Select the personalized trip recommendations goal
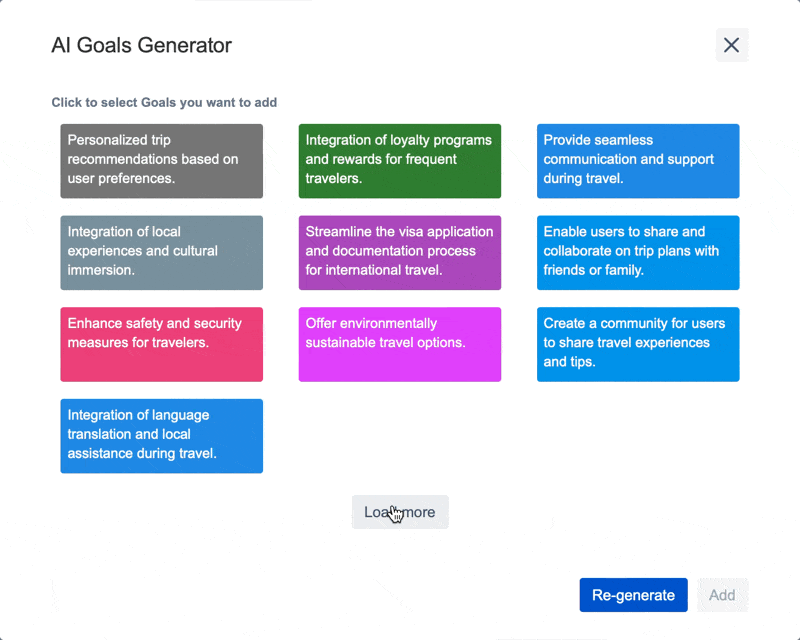The height and width of the screenshot is (640, 800). (161, 160)
